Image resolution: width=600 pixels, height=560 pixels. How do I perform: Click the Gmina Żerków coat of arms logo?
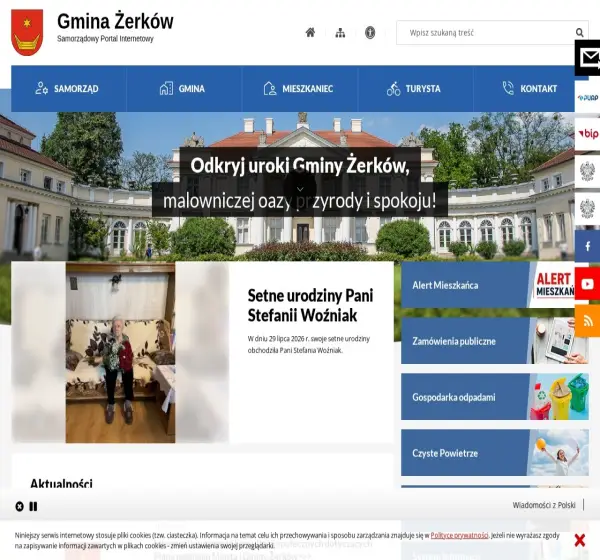(x=27, y=33)
